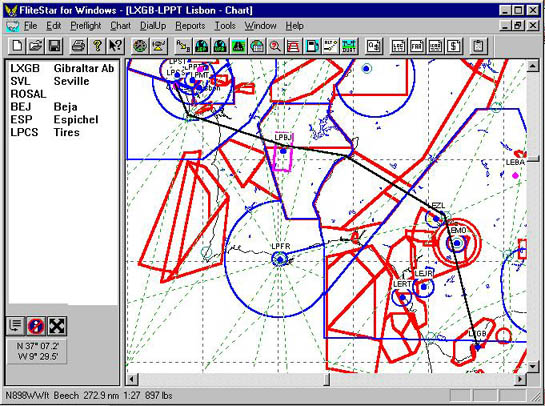Save the route using the floppy disk icon

[54, 46]
